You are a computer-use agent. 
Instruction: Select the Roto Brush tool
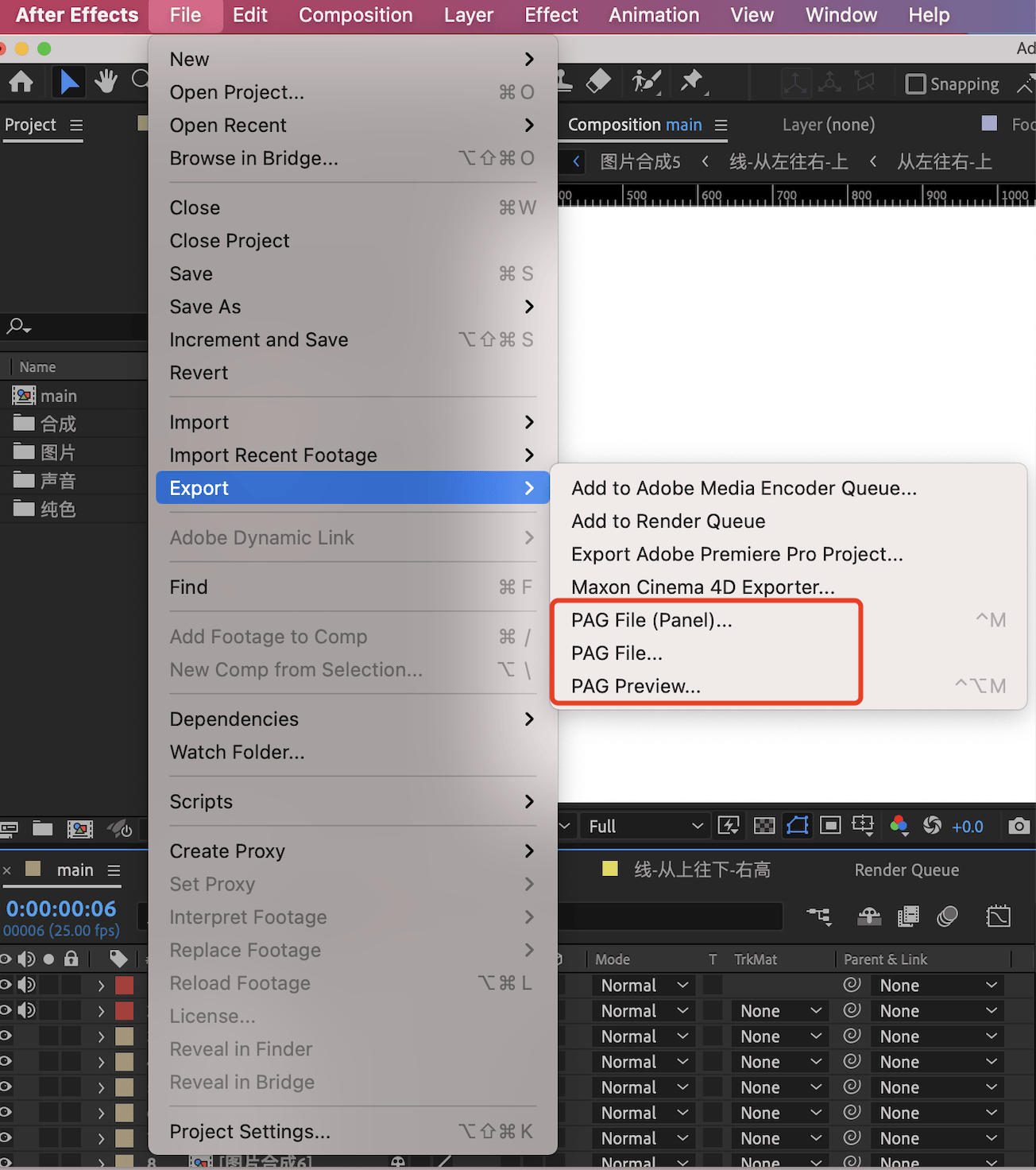click(647, 81)
